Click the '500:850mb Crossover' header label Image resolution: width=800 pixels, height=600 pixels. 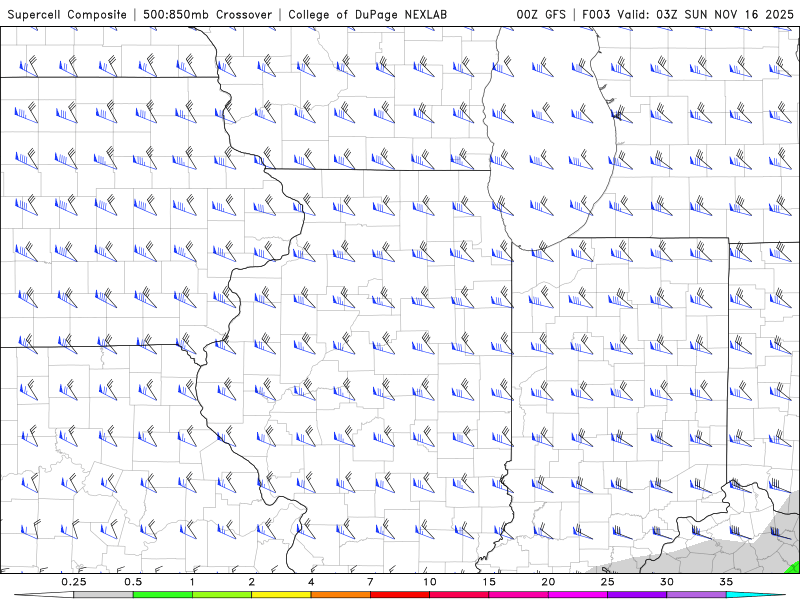(207, 14)
